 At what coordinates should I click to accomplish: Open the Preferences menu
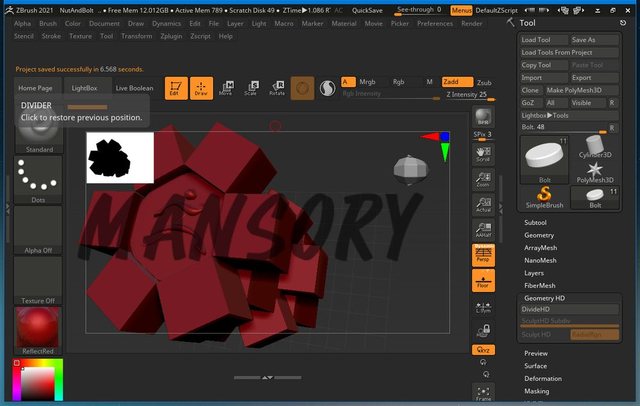pyautogui.click(x=434, y=23)
